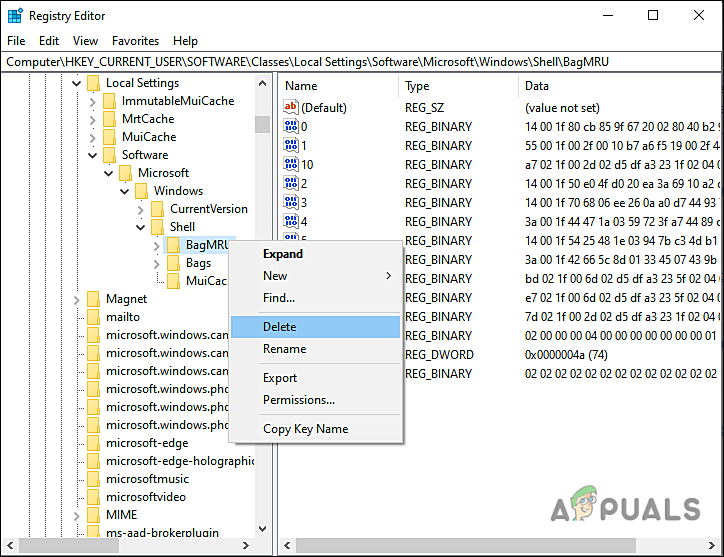This screenshot has width=724, height=557.
Task: Click the binary icon for value 2
Action: tap(291, 183)
